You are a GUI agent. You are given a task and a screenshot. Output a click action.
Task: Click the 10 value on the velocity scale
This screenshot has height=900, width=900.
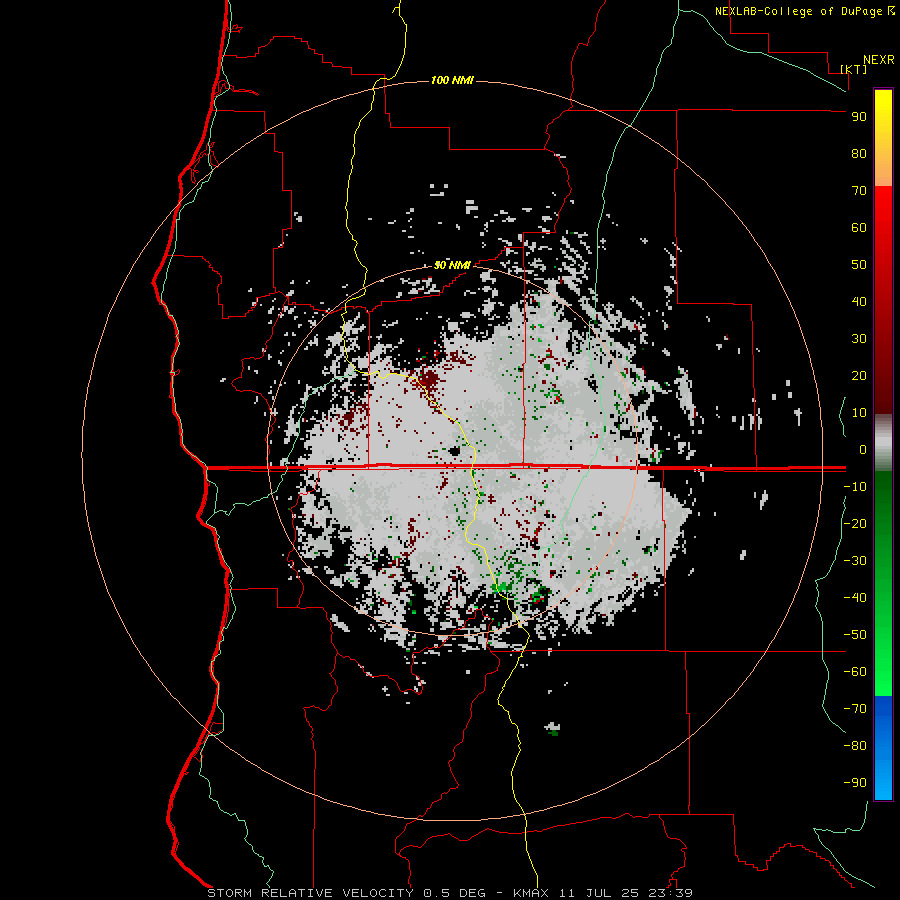[x=859, y=413]
